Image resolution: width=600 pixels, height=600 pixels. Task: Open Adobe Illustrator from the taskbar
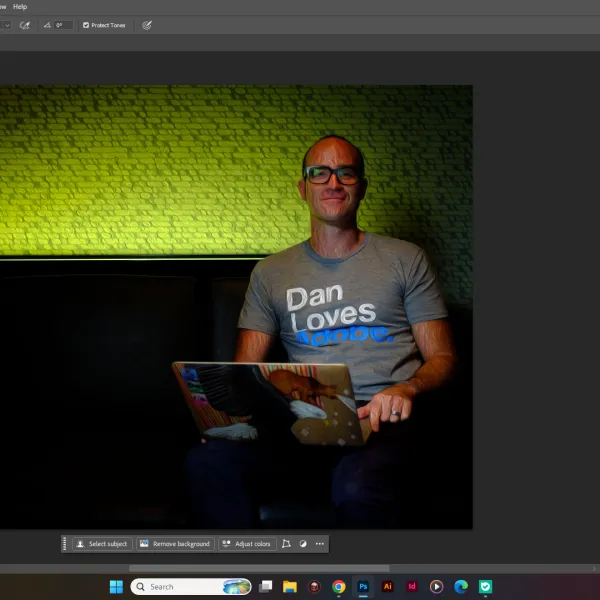(388, 586)
